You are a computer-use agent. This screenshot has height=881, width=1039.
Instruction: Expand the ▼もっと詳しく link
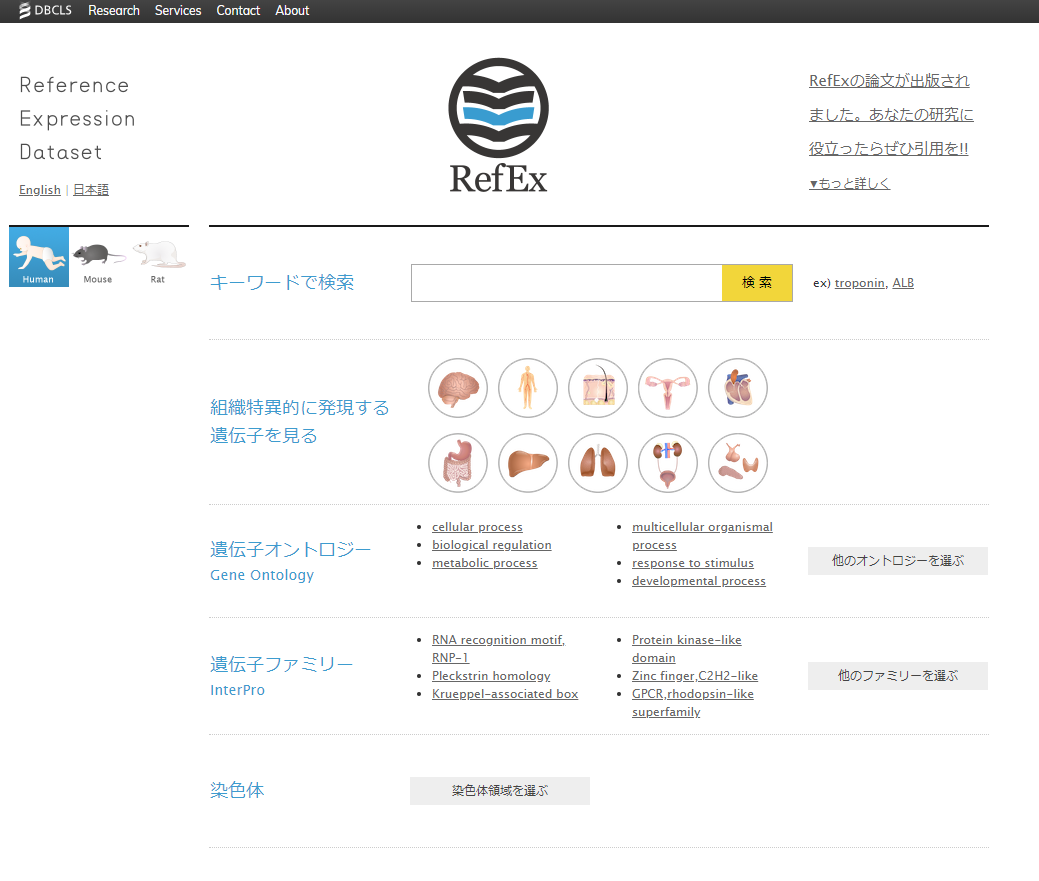(849, 184)
